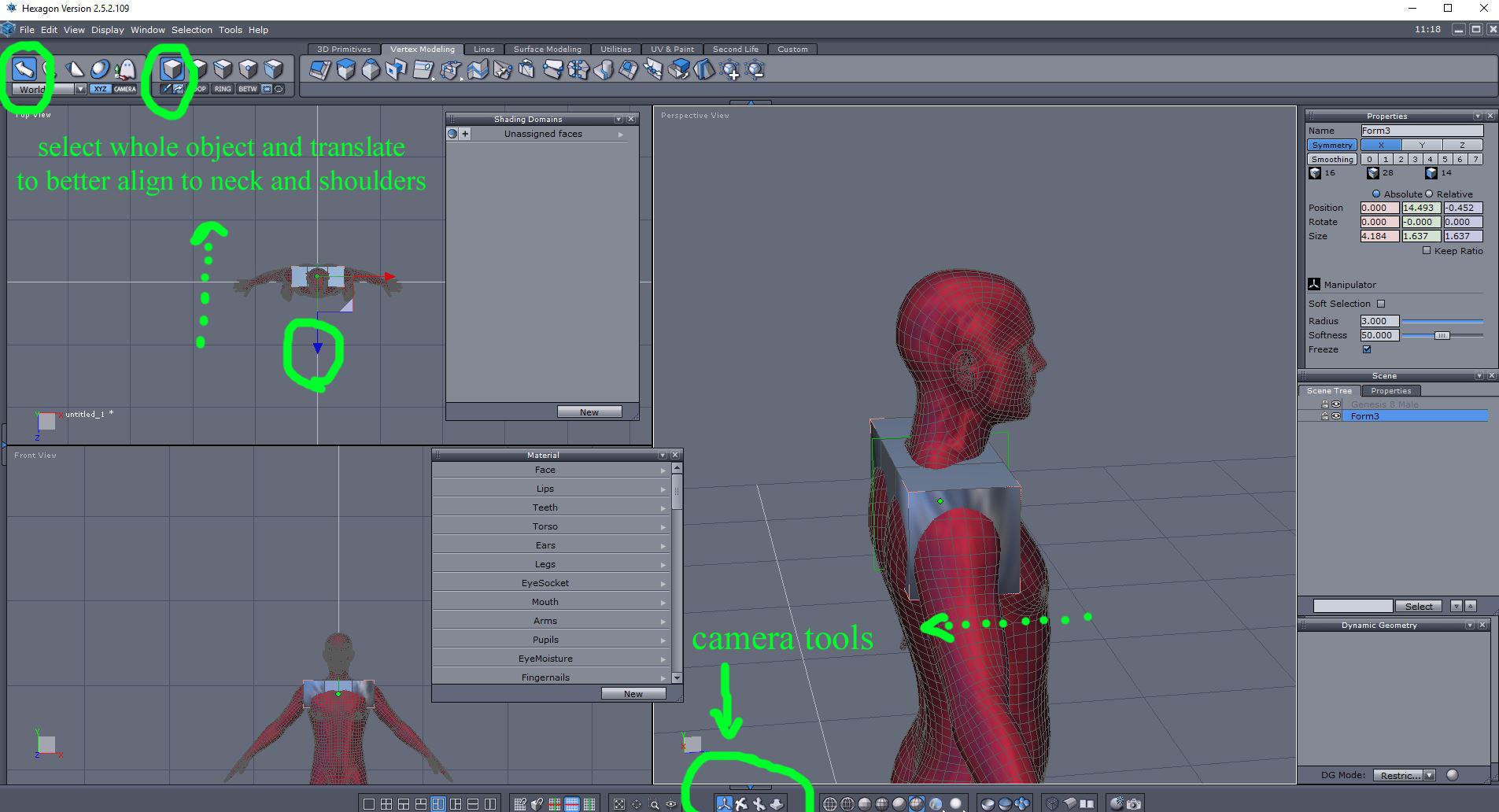Toggle the XYZ manipulator mode
Screen dimensions: 1499x812
coord(100,89)
